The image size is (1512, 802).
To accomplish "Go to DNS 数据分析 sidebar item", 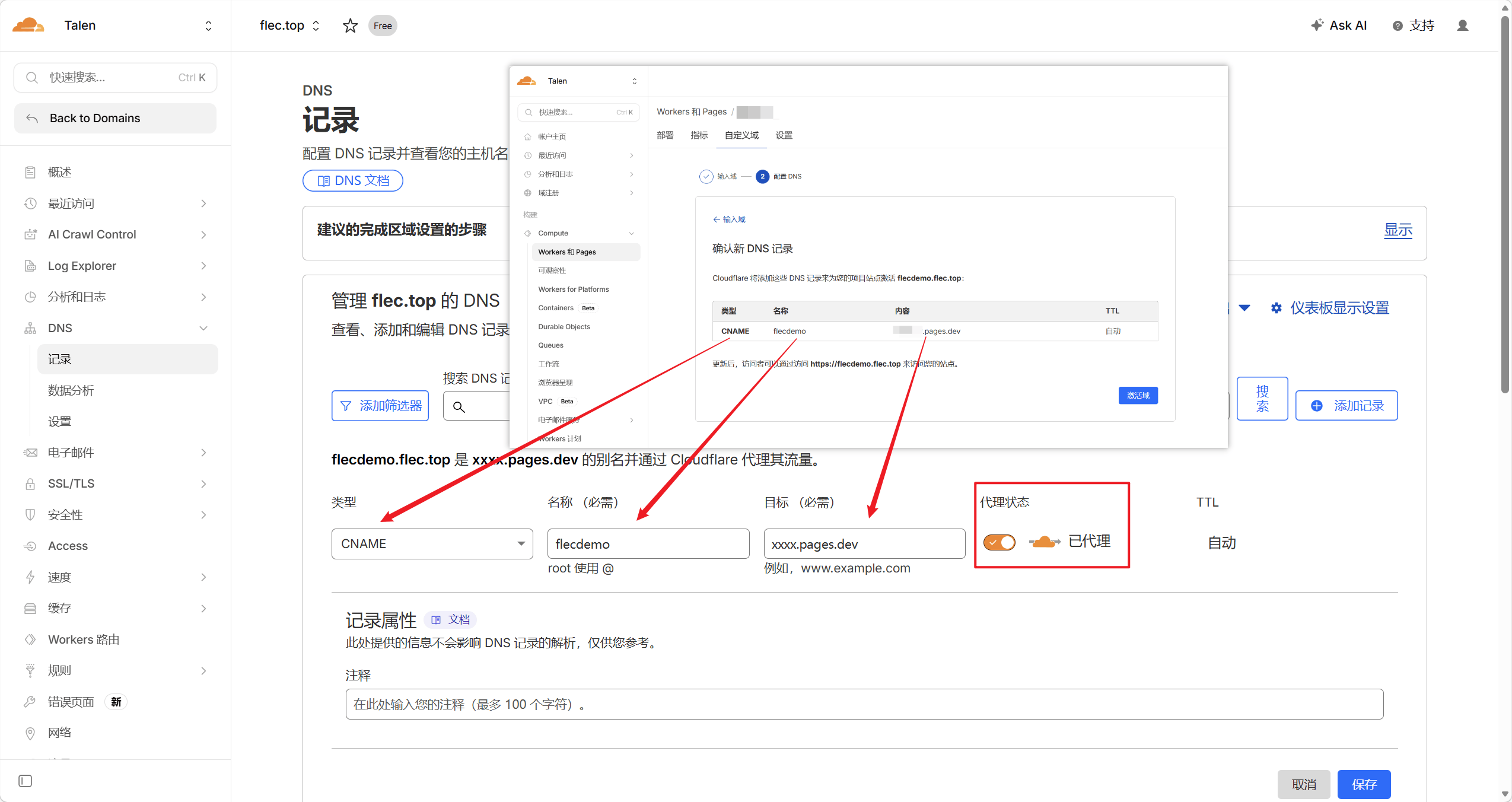I will (71, 390).
